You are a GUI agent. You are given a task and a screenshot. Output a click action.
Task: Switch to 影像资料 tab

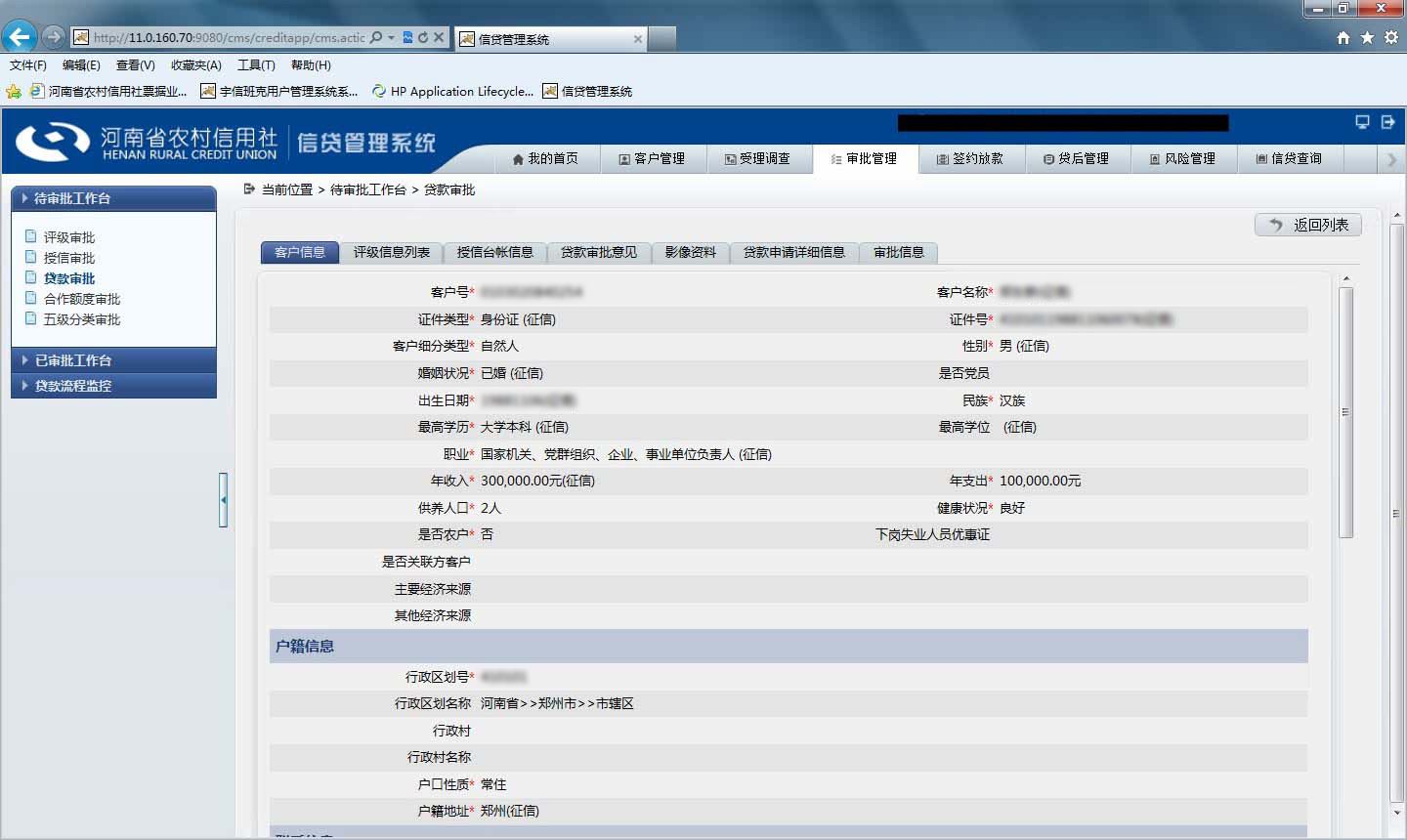click(x=691, y=252)
